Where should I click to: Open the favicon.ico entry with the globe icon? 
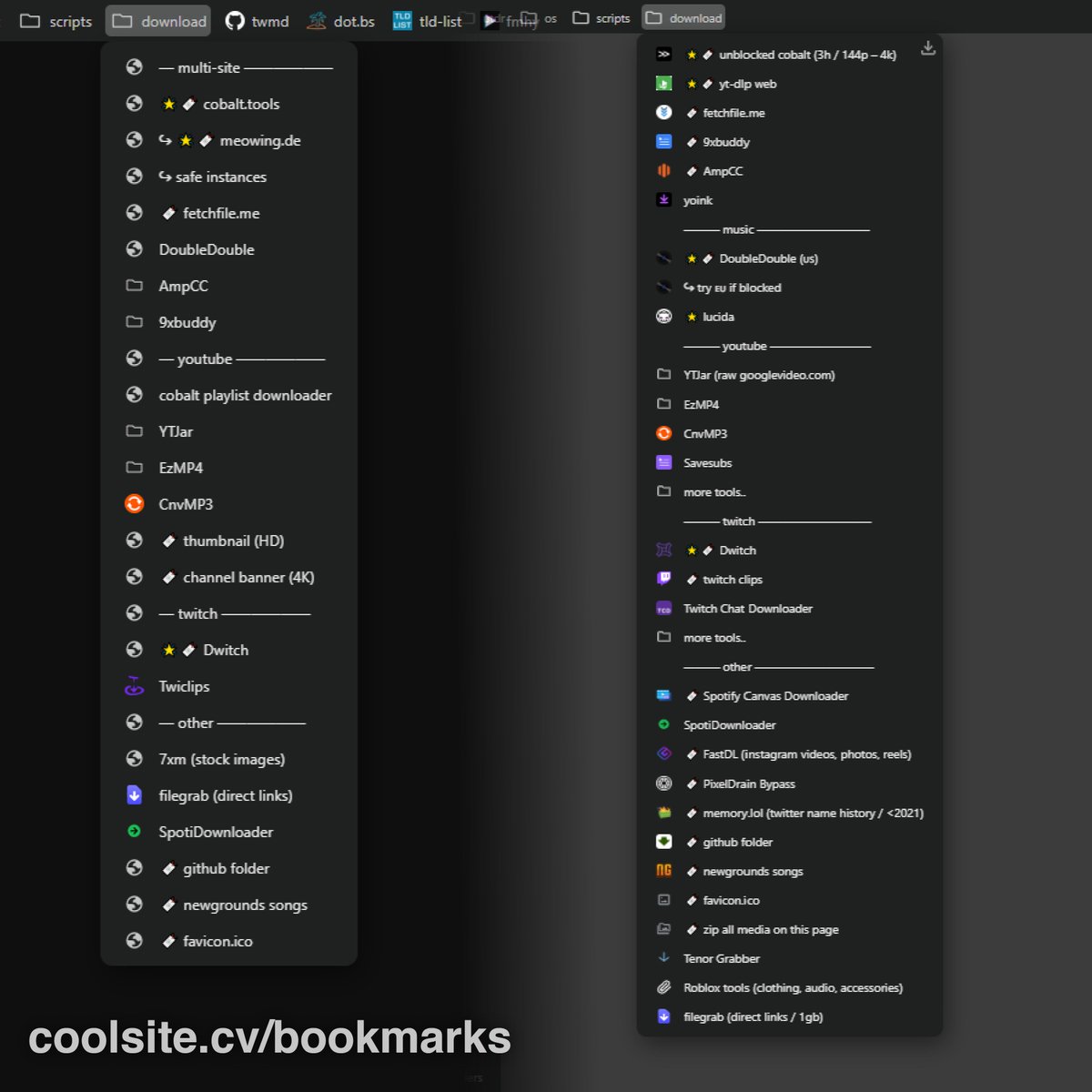pos(228,941)
